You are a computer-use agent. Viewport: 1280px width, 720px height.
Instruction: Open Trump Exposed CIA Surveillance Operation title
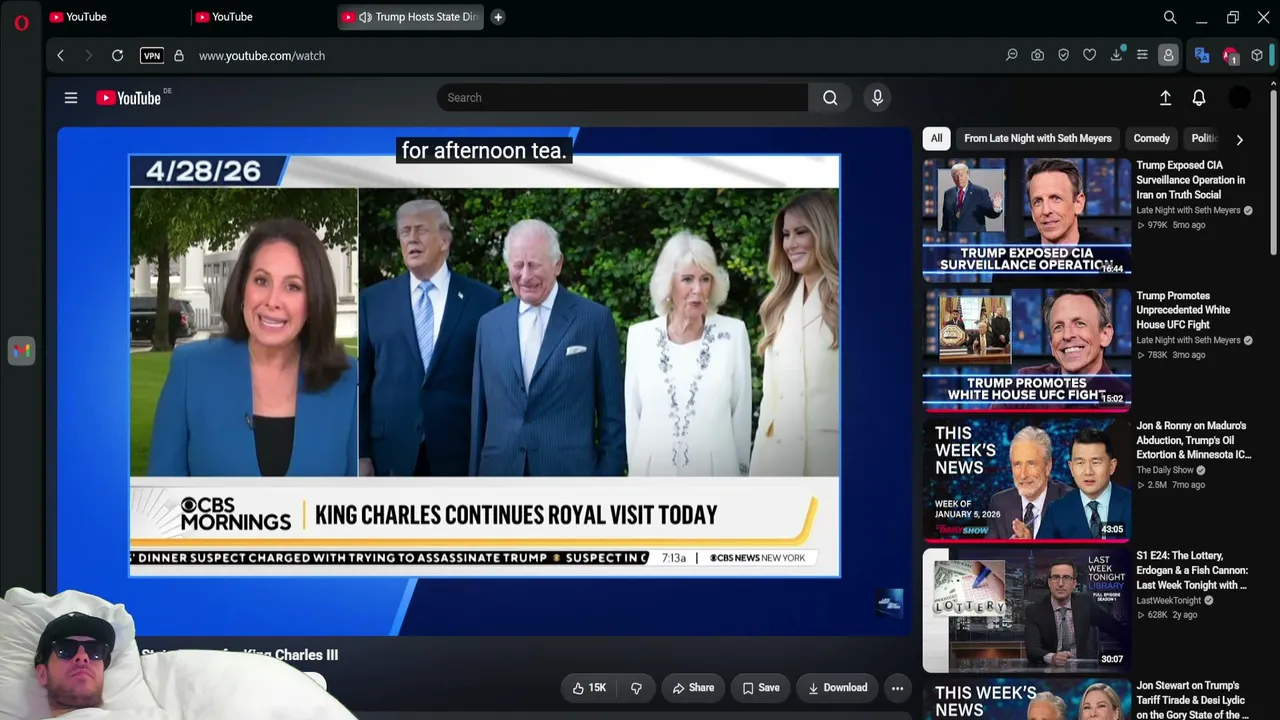tap(1191, 180)
